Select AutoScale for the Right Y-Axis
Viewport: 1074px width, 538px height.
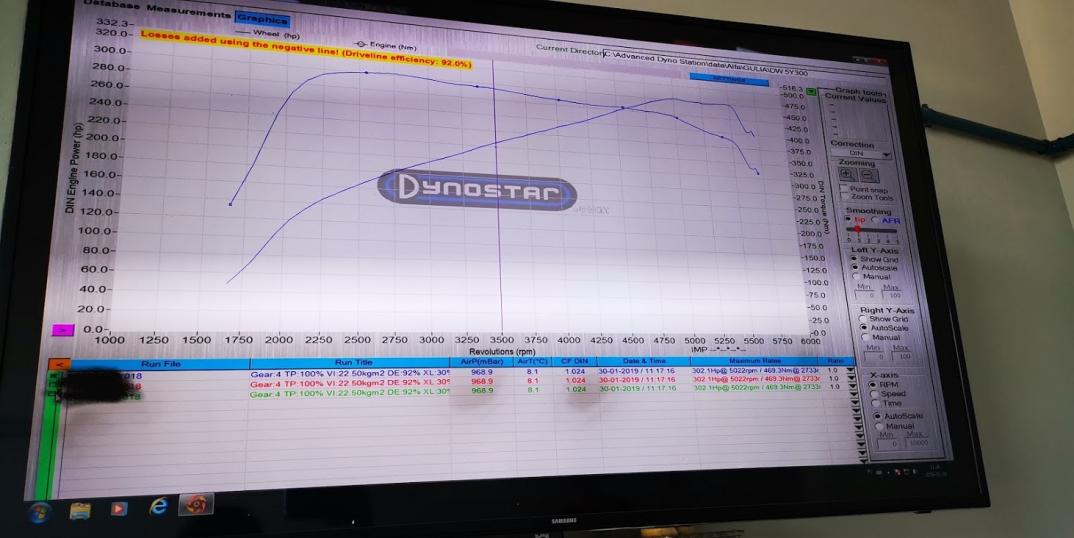pos(864,328)
